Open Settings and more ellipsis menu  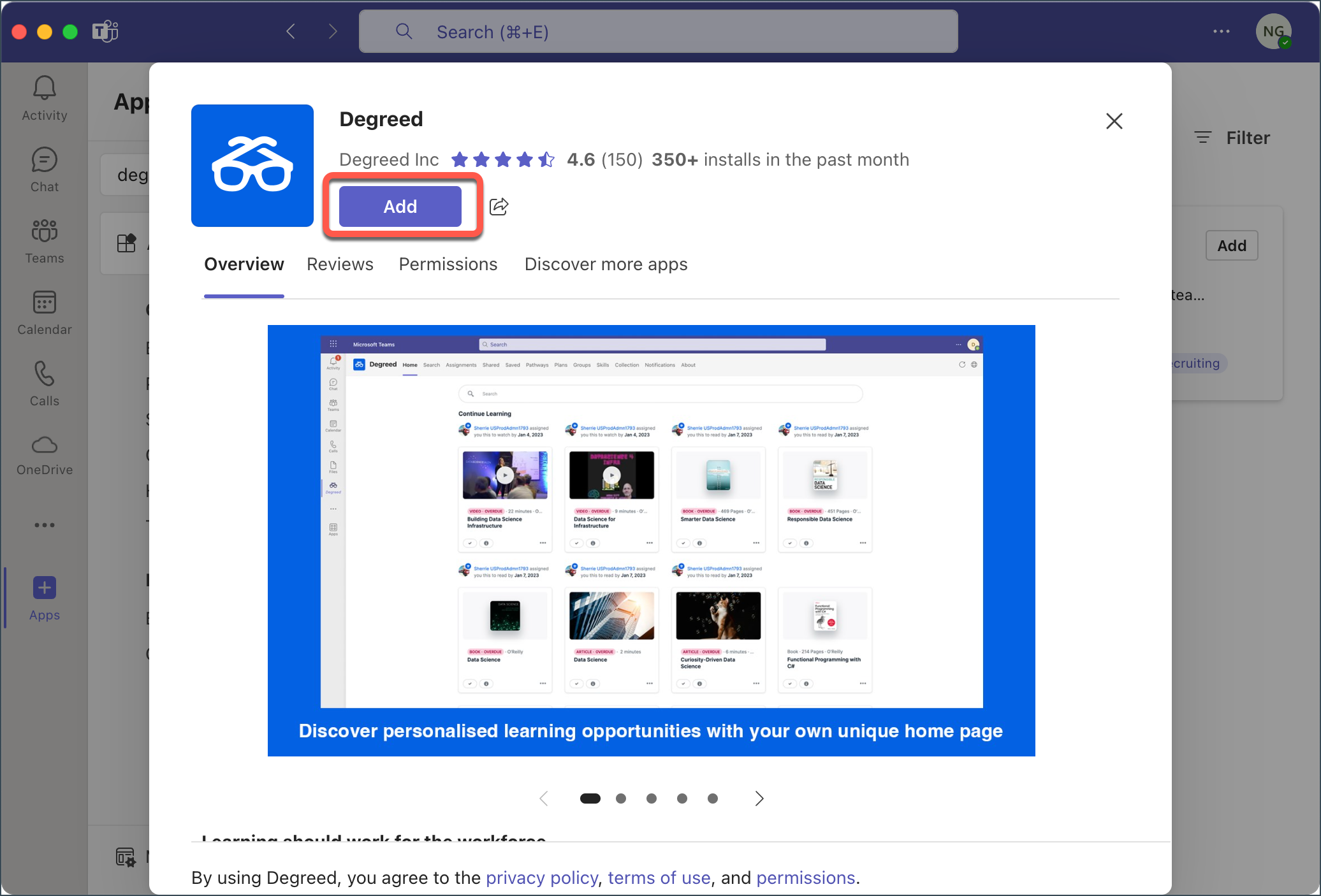1222,31
